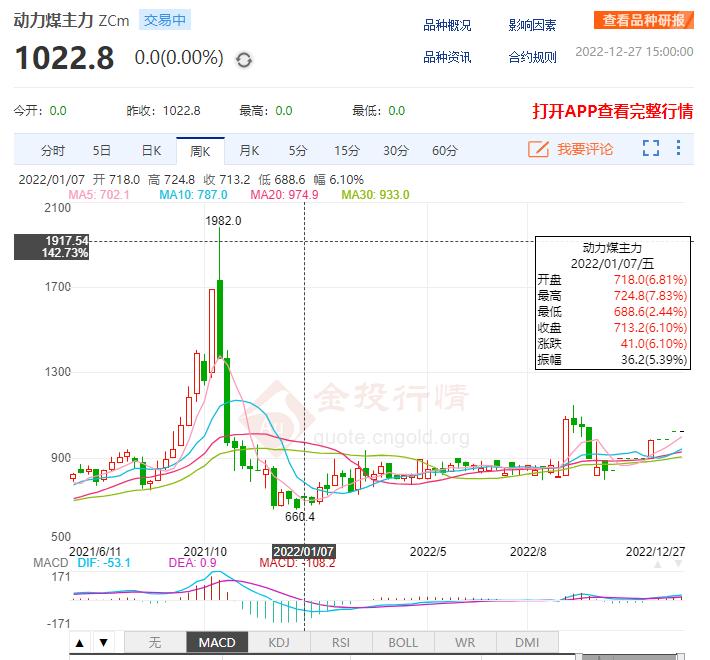This screenshot has height=660, width=710.
Task: Click the MA10: 787.0 legend
Action: 193,195
